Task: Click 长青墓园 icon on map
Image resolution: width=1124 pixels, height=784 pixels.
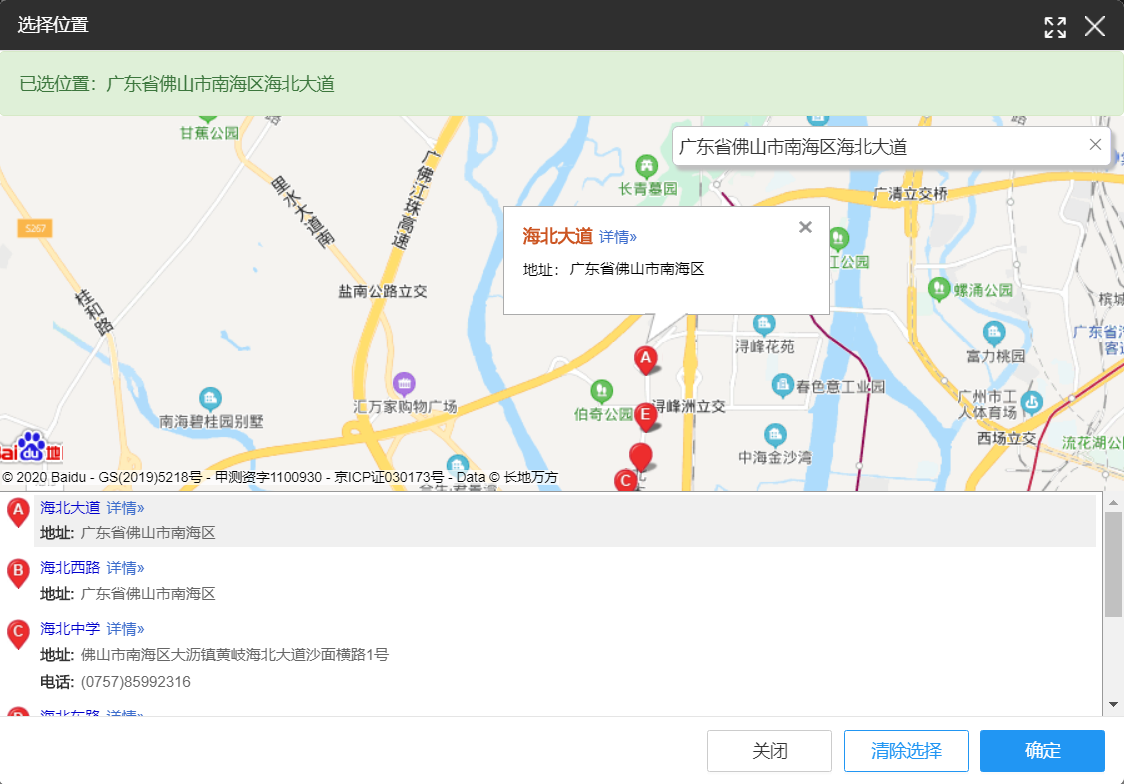Action: click(647, 167)
